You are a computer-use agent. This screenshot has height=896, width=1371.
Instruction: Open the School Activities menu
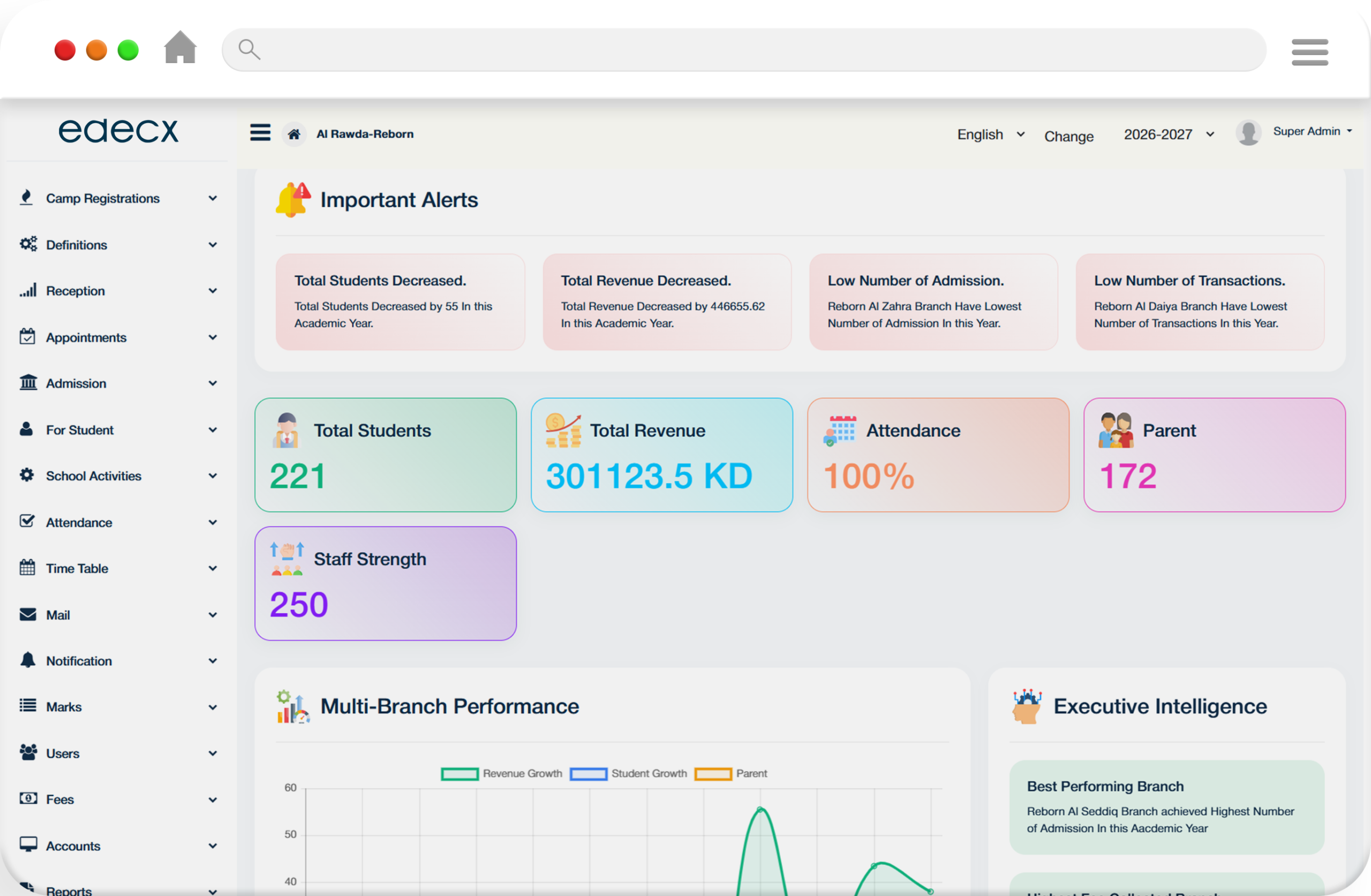tap(118, 476)
